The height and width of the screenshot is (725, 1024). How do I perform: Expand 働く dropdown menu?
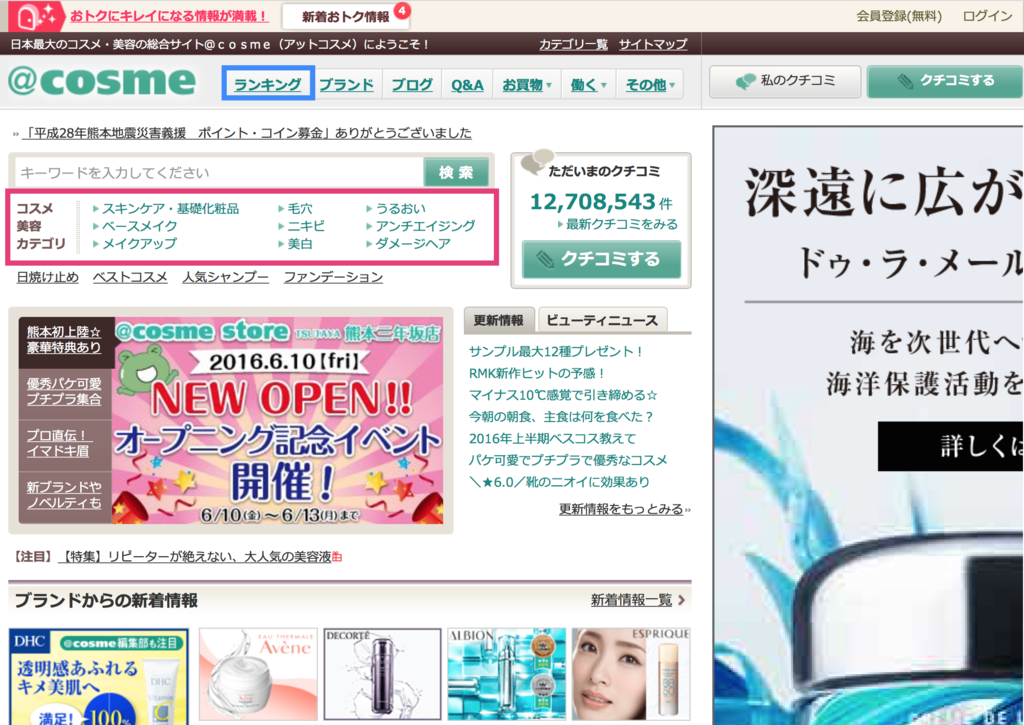point(588,85)
